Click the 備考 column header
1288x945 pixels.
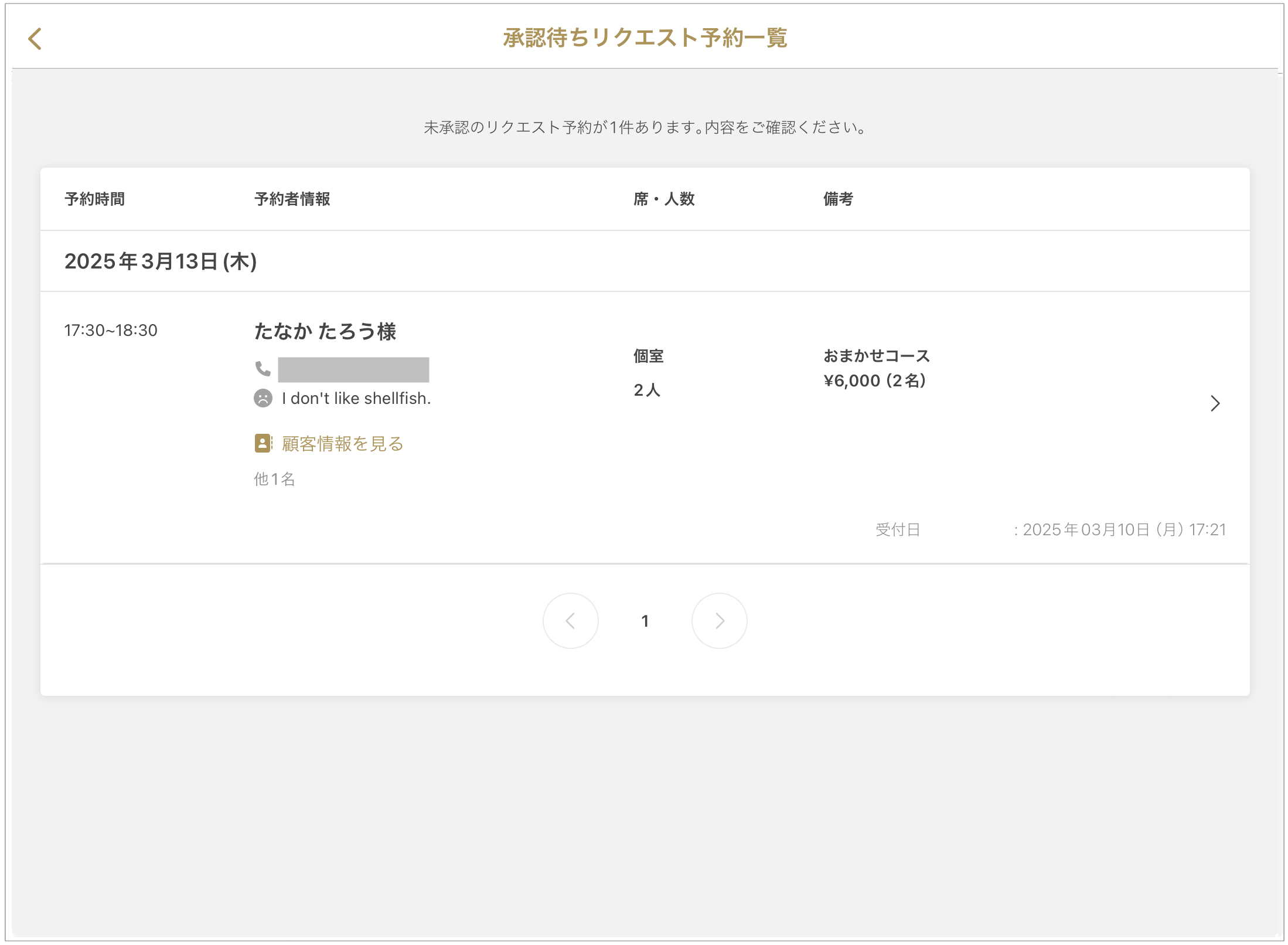(x=837, y=199)
